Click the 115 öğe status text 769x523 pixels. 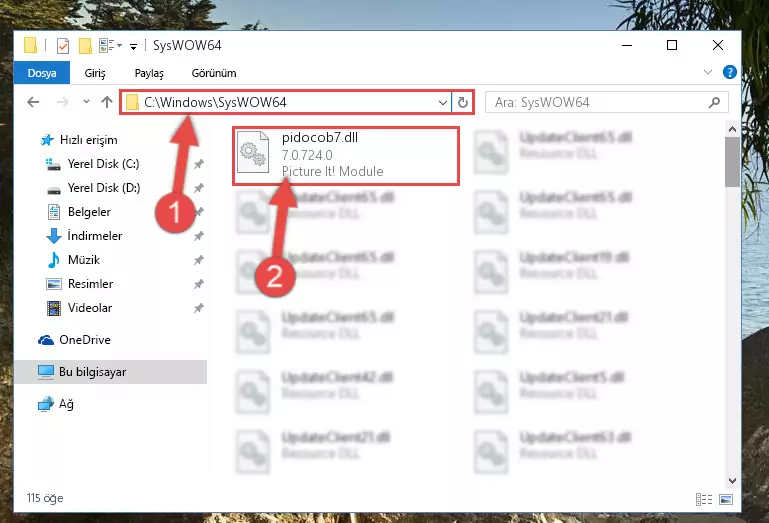(45, 498)
